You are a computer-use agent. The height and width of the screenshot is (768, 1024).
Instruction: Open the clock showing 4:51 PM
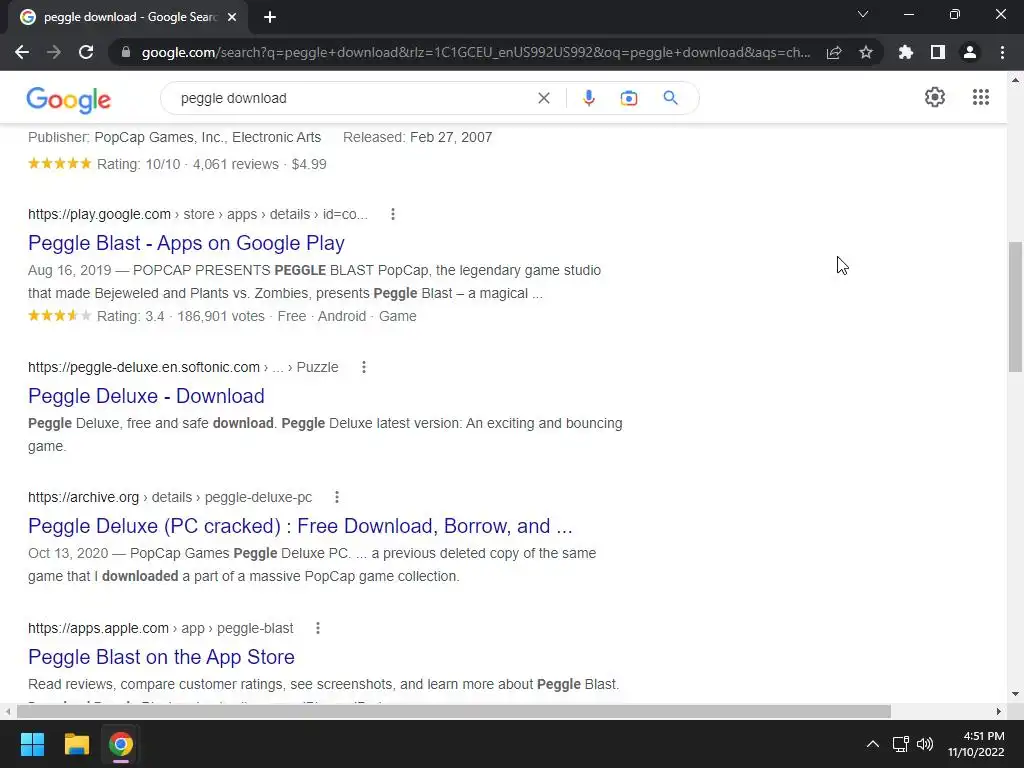(976, 744)
